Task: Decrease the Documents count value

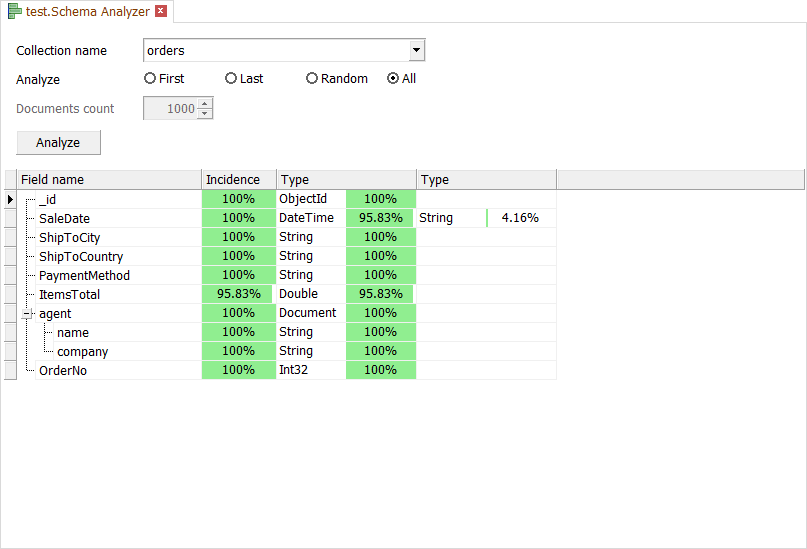Action: pyautogui.click(x=205, y=113)
